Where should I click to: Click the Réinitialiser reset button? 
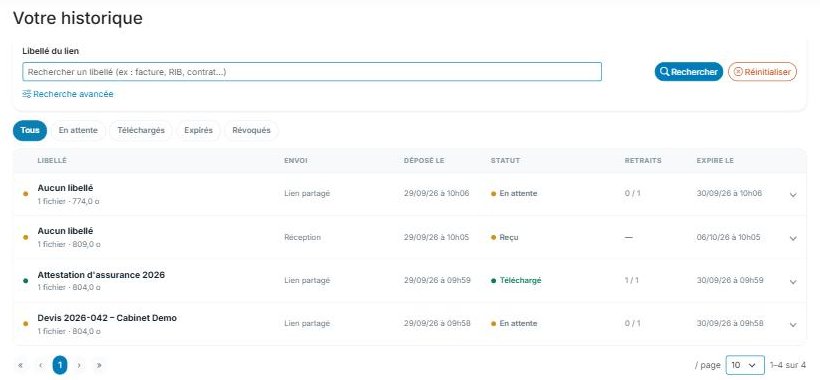[x=762, y=72]
